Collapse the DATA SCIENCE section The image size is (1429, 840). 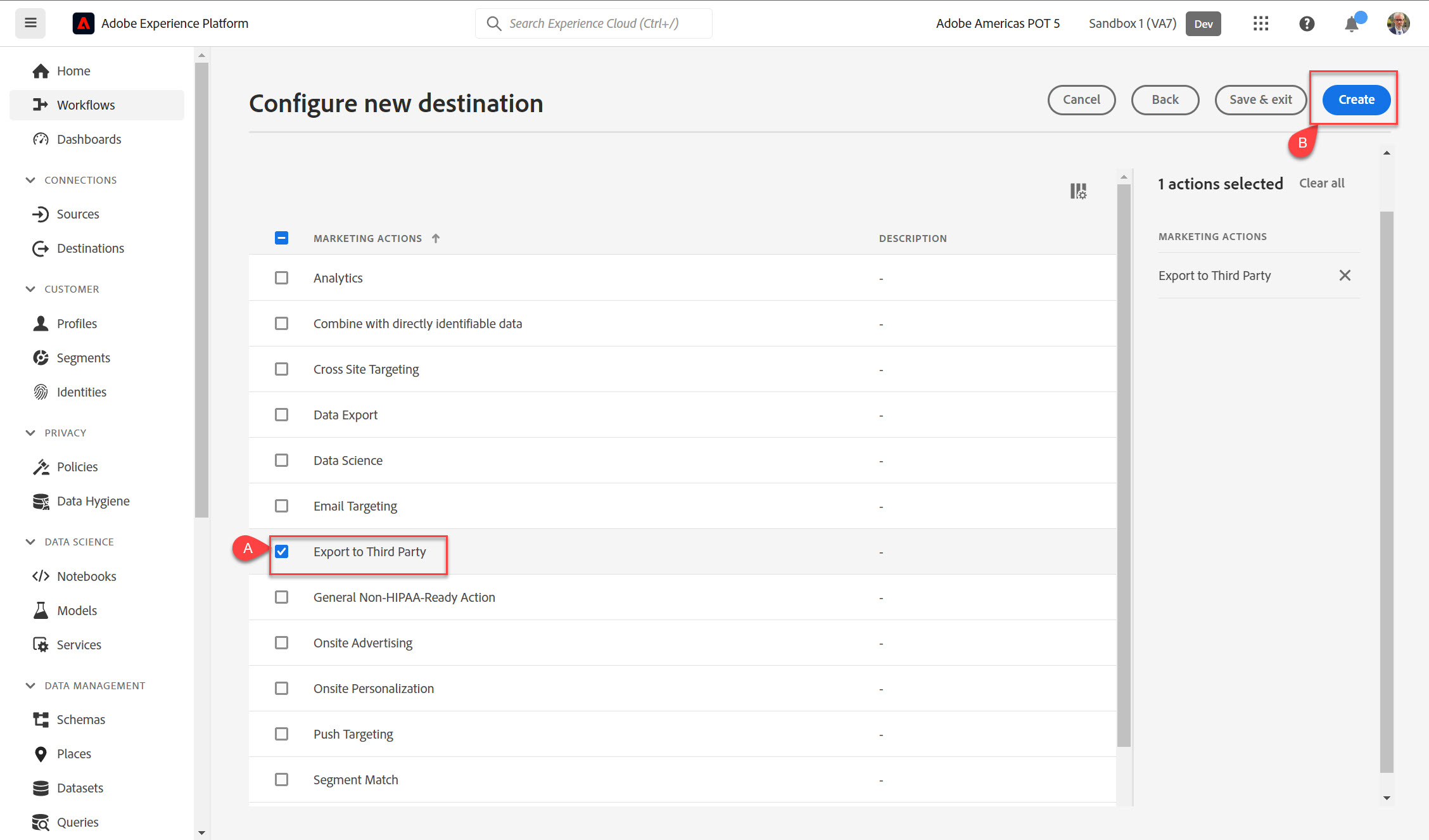30,542
